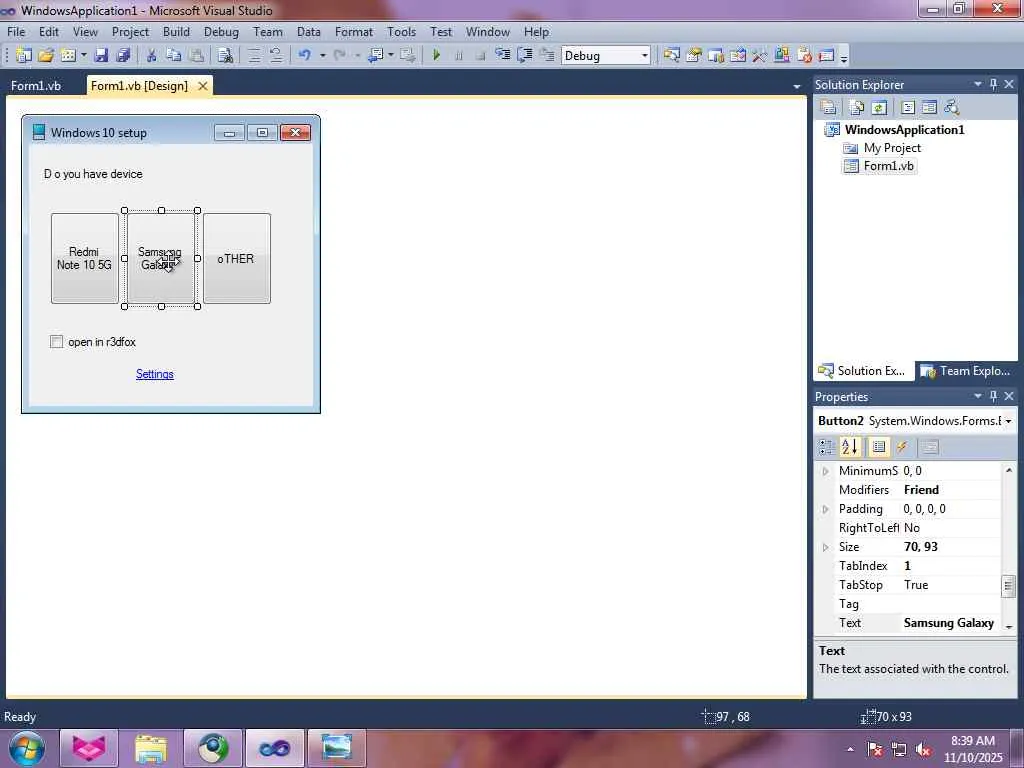Select the 'Redmi Note 10 5G' button
The width and height of the screenshot is (1024, 768).
85,258
